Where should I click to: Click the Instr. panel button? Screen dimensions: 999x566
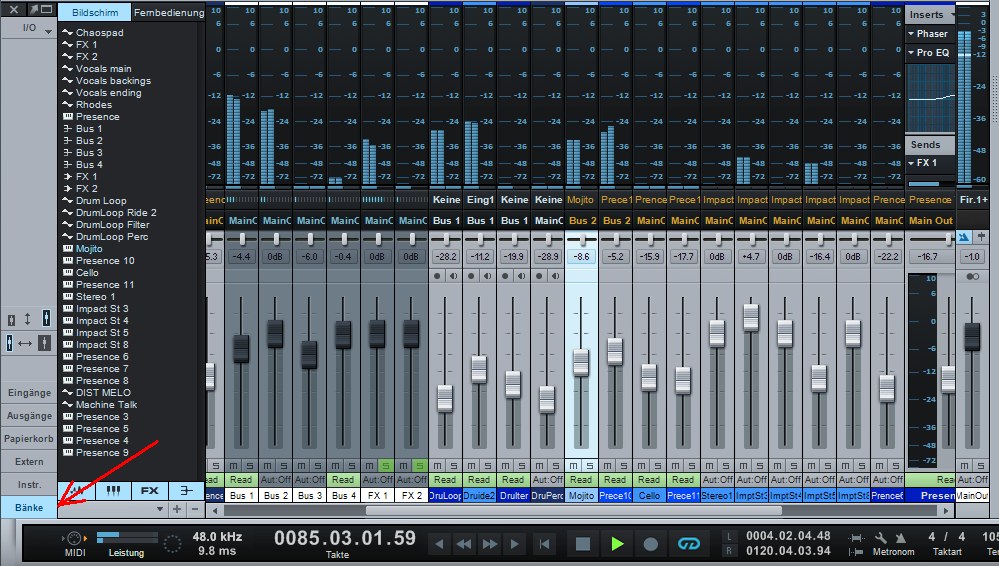(x=29, y=484)
